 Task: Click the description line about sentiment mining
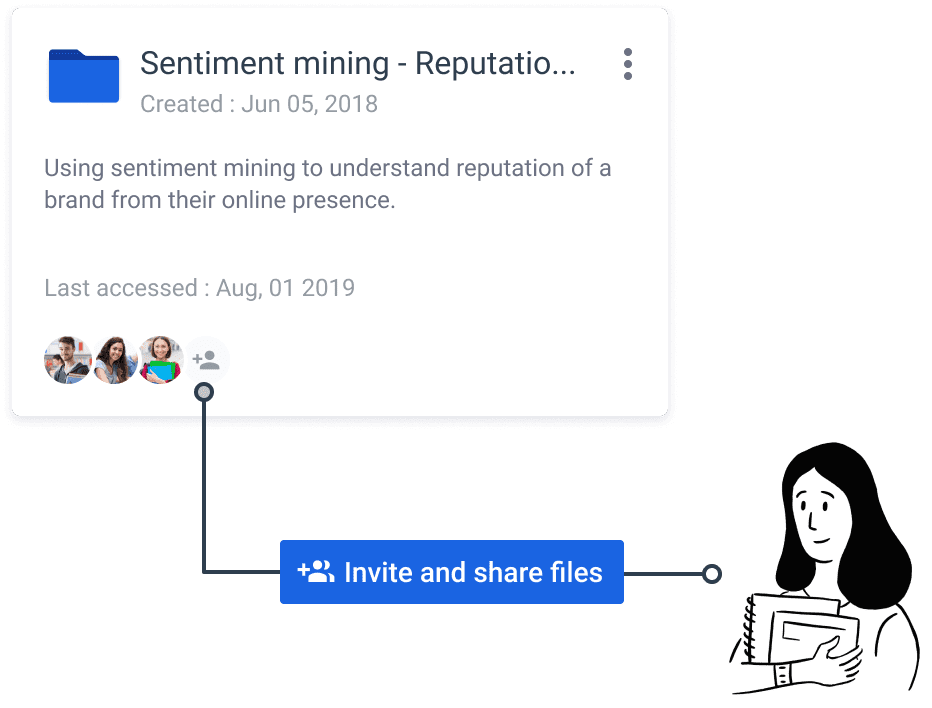327,168
